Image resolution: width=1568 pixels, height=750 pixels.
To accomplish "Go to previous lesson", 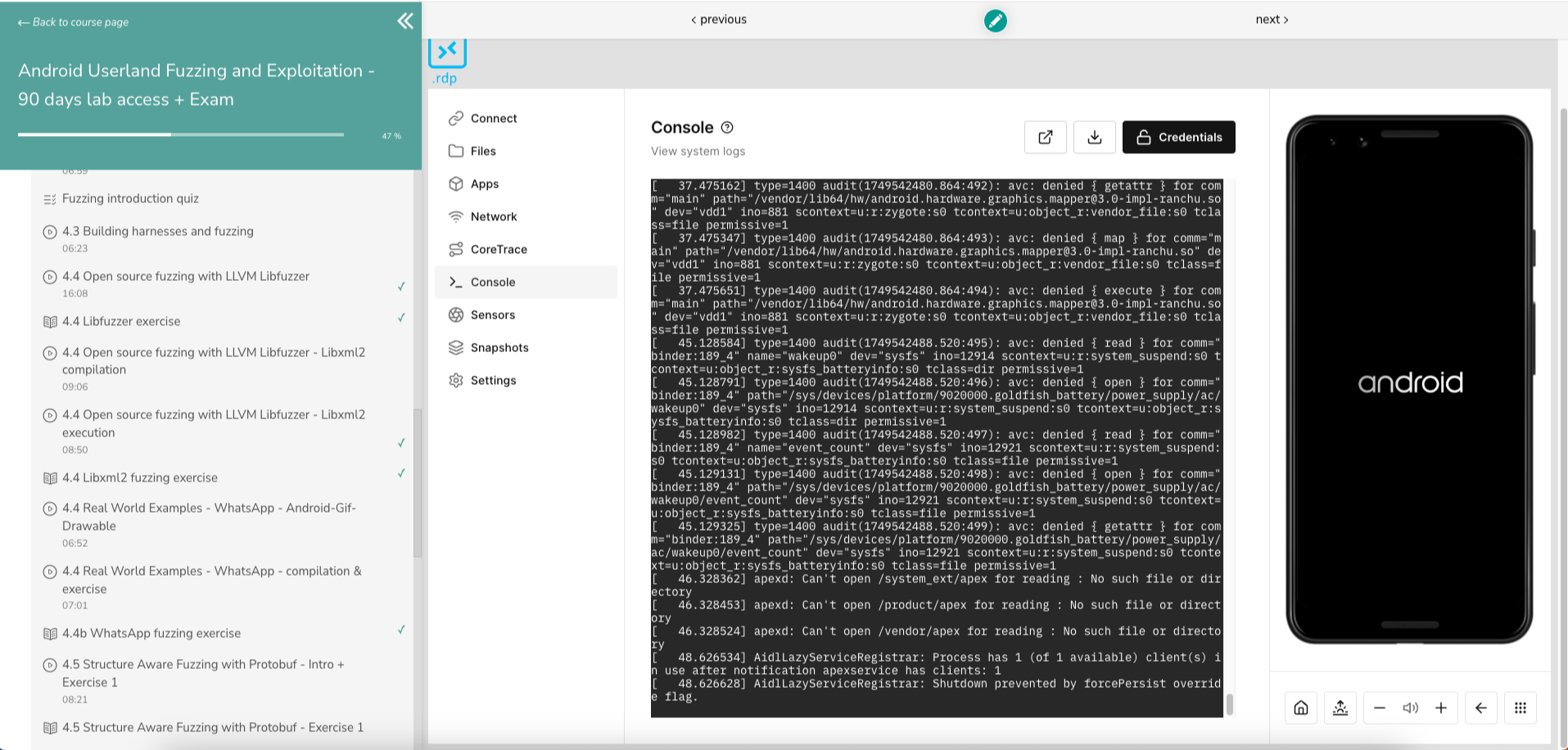I will click(x=719, y=20).
